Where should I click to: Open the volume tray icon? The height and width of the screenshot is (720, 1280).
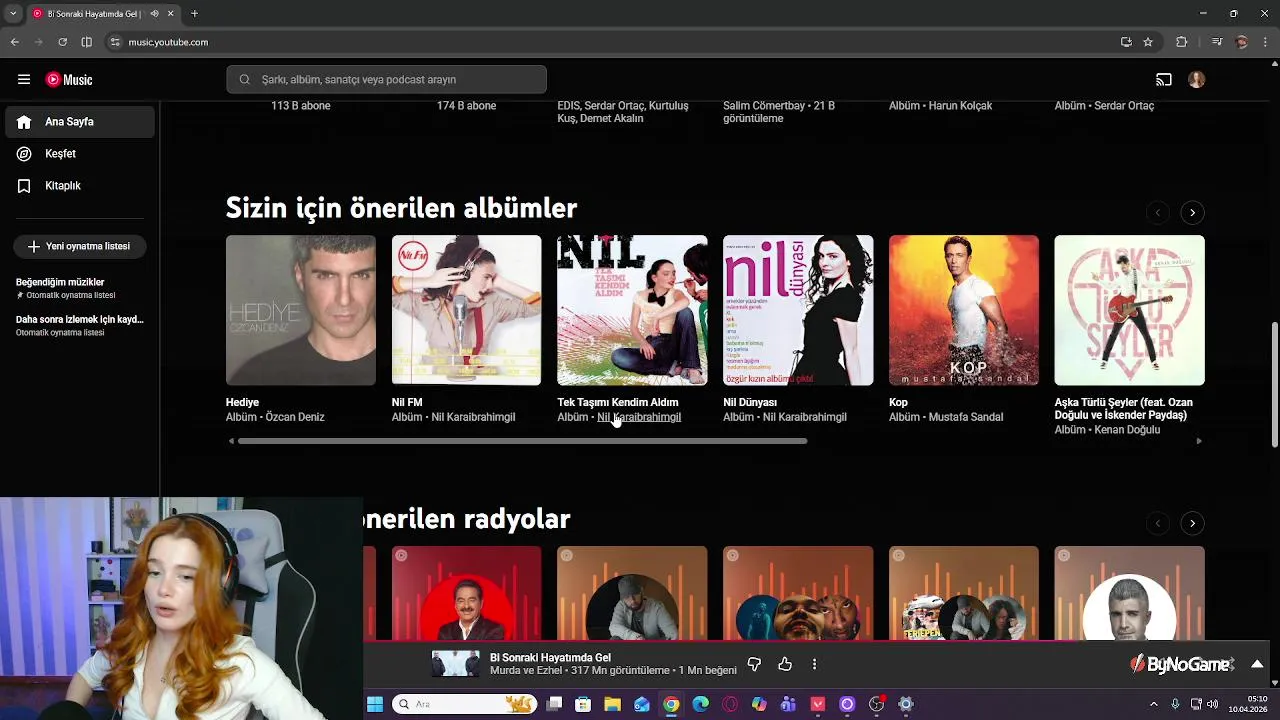pyautogui.click(x=1212, y=704)
